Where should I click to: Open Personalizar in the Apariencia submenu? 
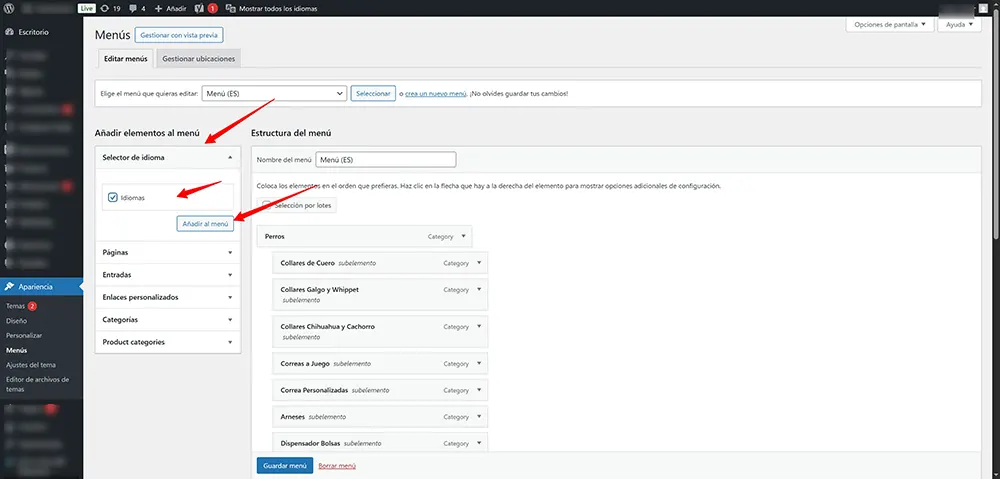[23, 336]
